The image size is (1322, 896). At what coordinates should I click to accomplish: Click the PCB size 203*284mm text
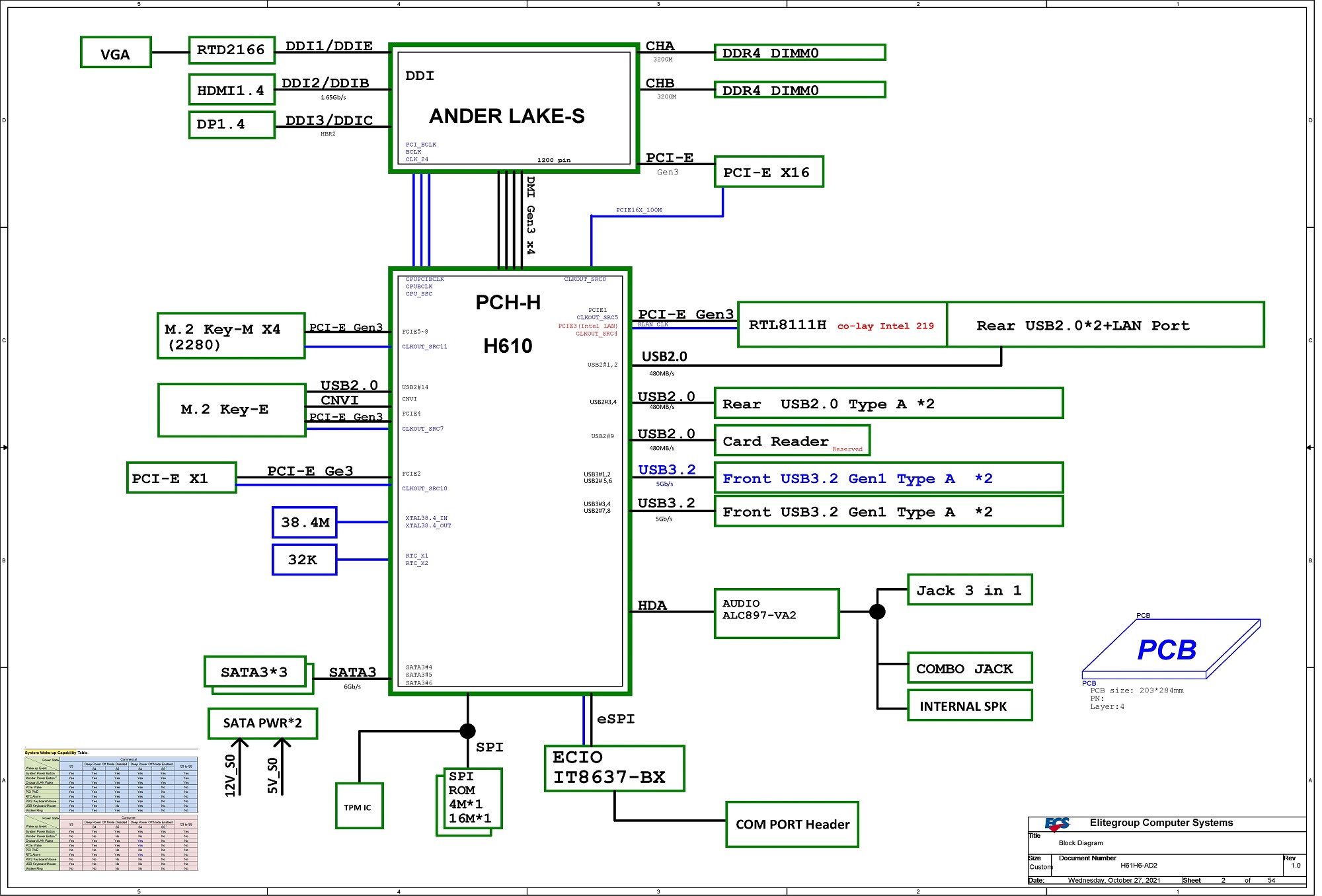[x=1137, y=691]
